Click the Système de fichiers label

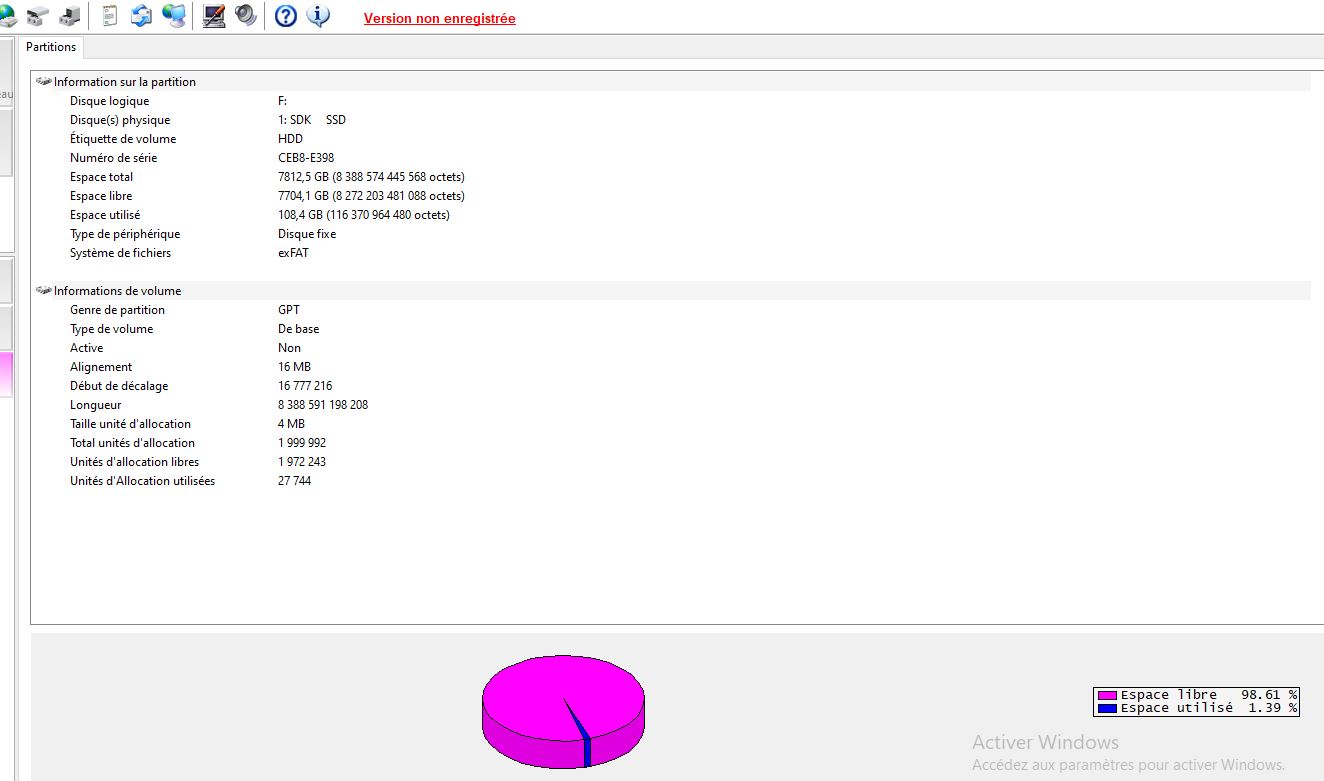point(120,253)
